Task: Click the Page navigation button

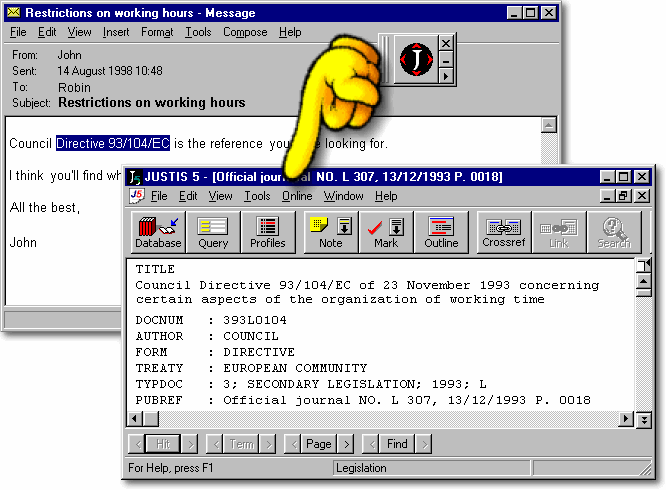Action: [x=319, y=444]
